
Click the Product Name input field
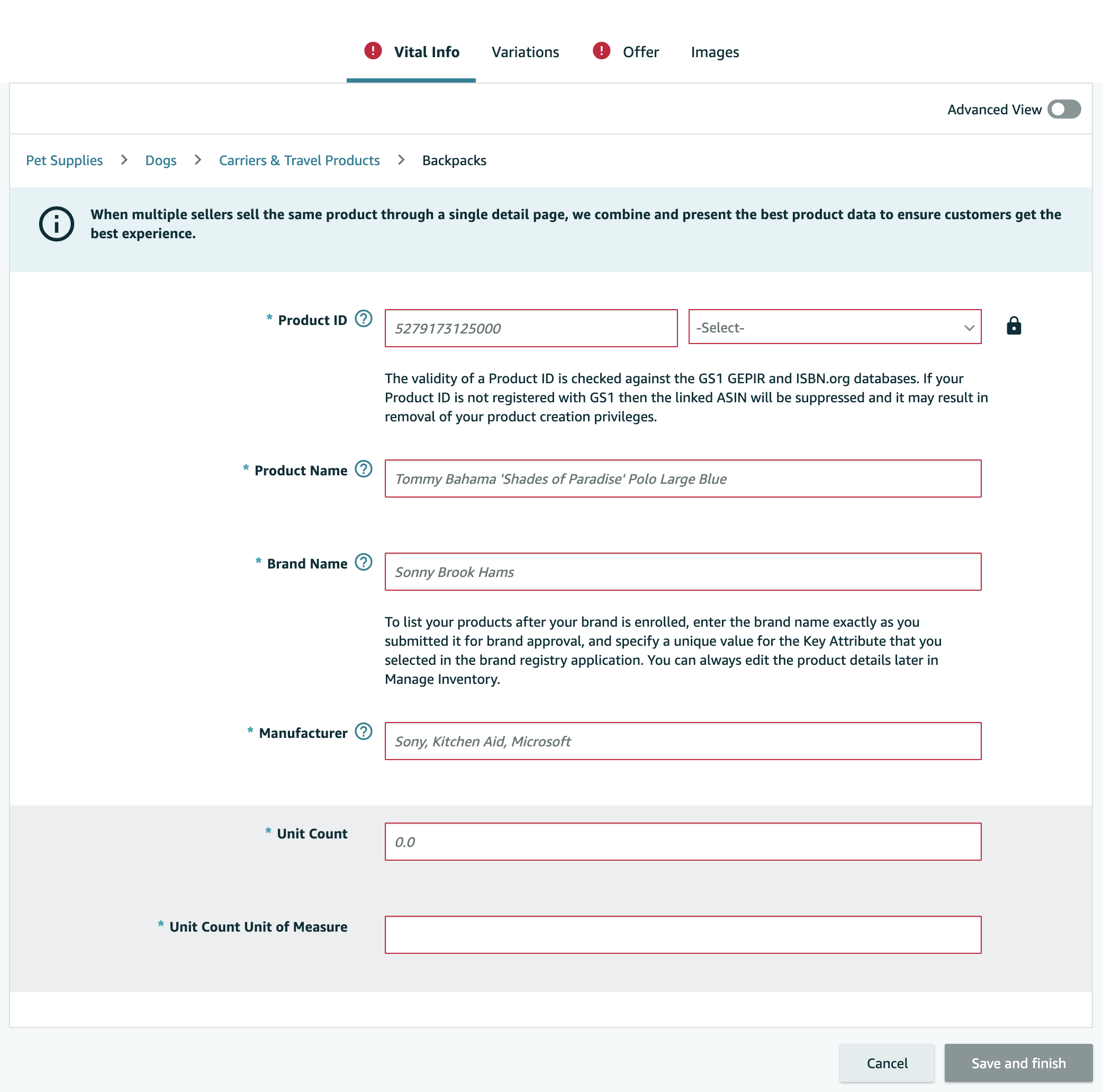pyautogui.click(x=682, y=479)
